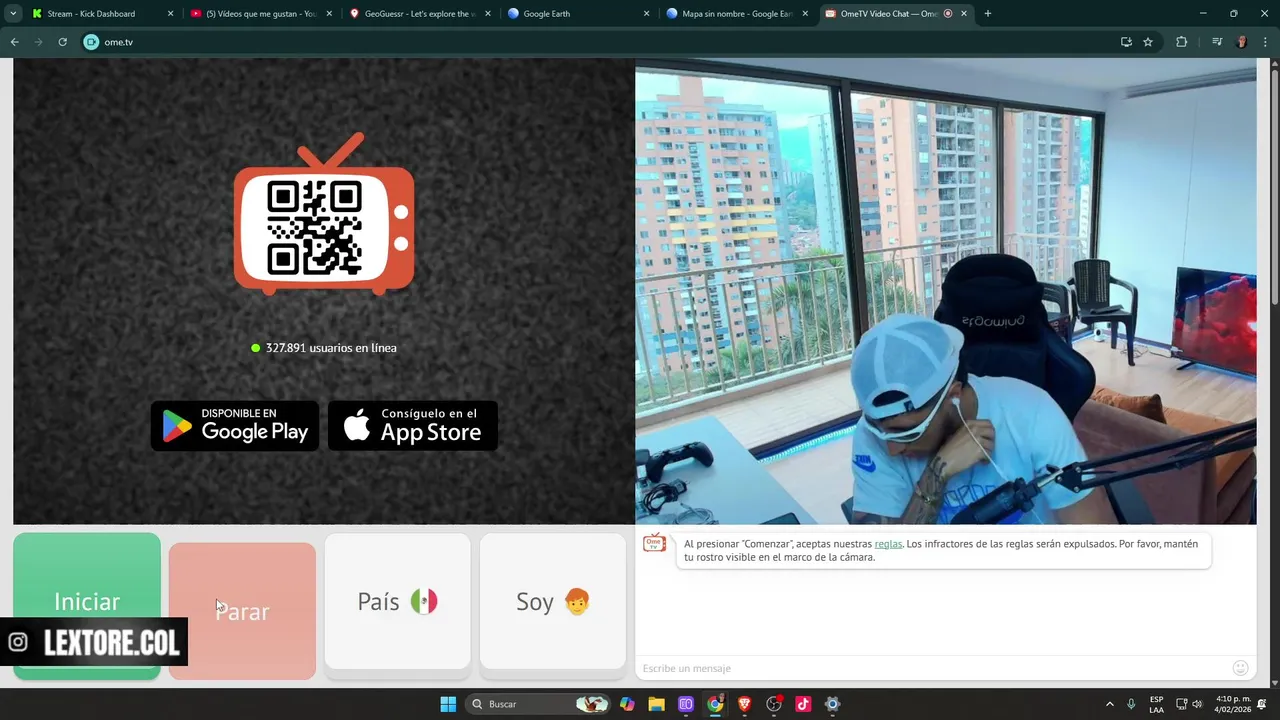Close the Stream - Kick Dashboard tab
This screenshot has height=720, width=1280.
coord(170,14)
